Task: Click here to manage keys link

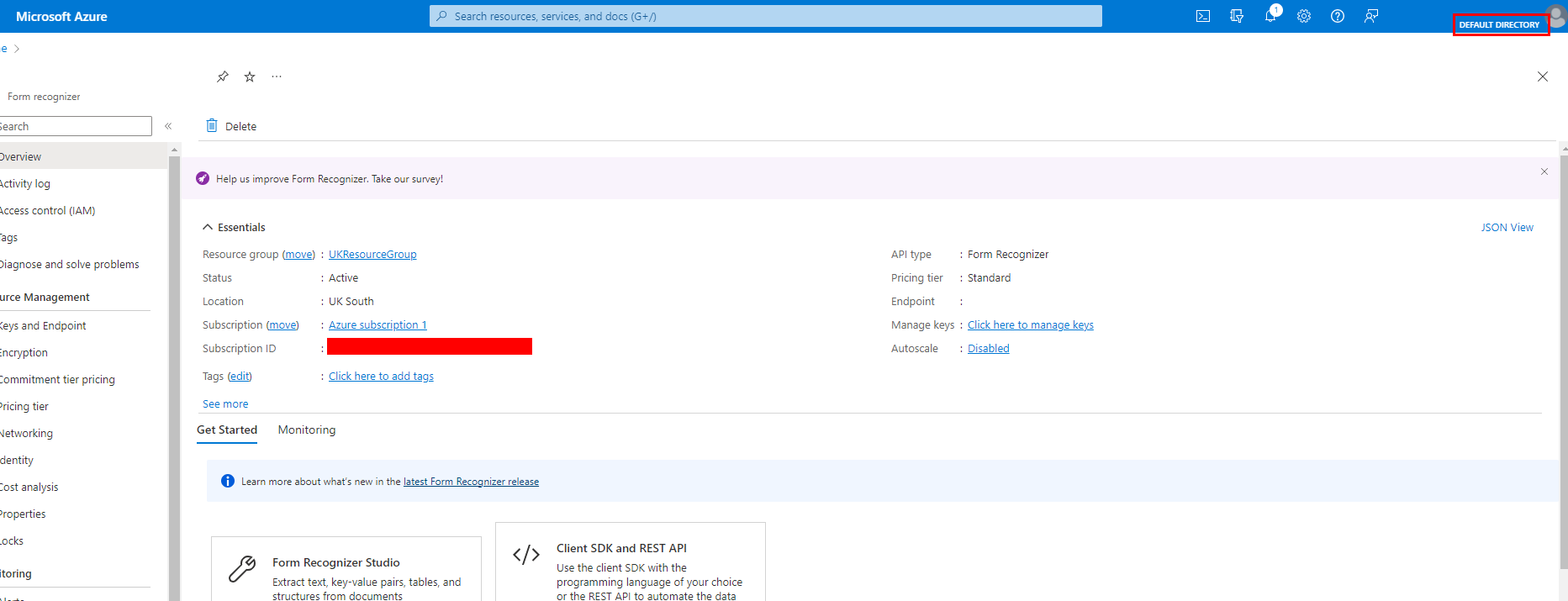Action: click(x=1031, y=324)
